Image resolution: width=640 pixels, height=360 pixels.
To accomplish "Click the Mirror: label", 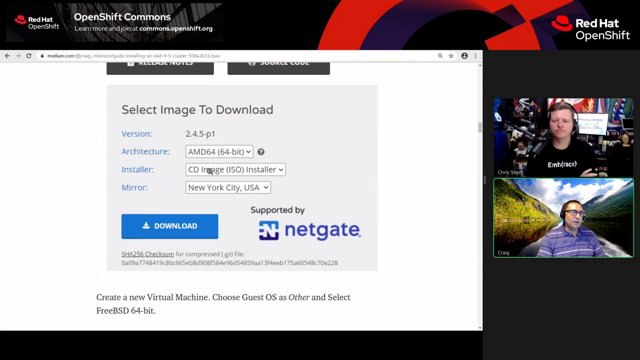I will [x=135, y=187].
